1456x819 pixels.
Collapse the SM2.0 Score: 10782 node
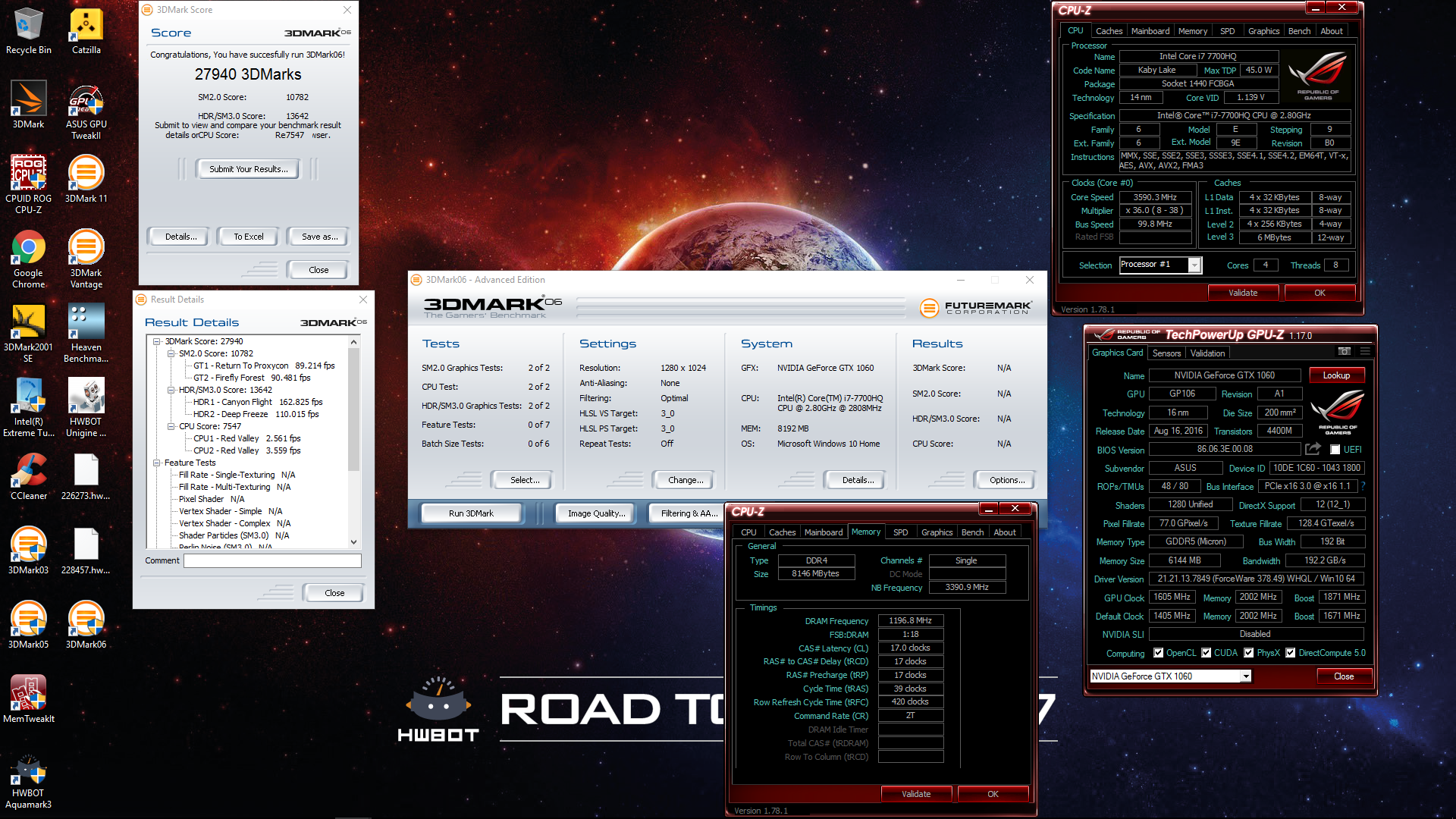171,353
